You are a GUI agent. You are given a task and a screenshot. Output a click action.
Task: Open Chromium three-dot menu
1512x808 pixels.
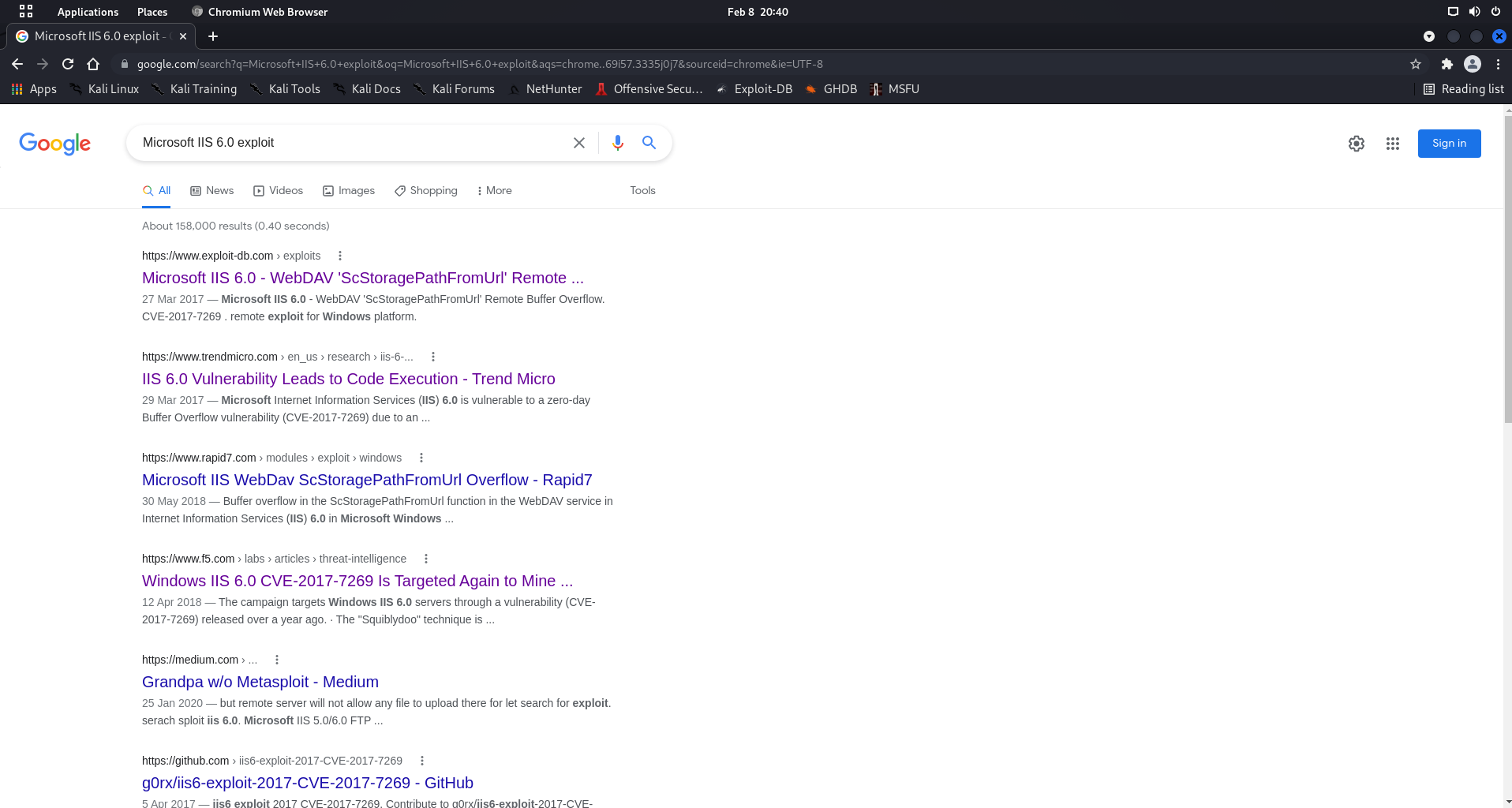[1498, 64]
